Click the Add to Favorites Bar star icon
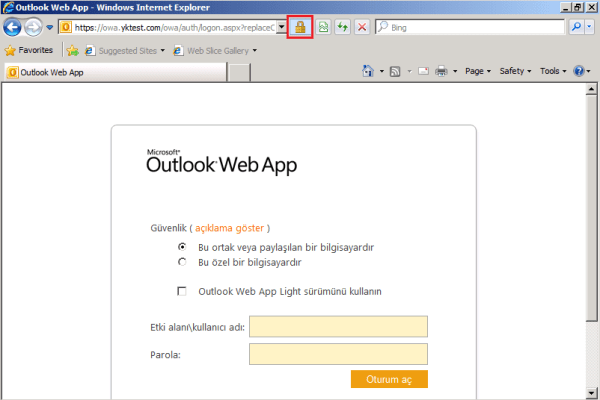This screenshot has width=600, height=400. click(72, 49)
